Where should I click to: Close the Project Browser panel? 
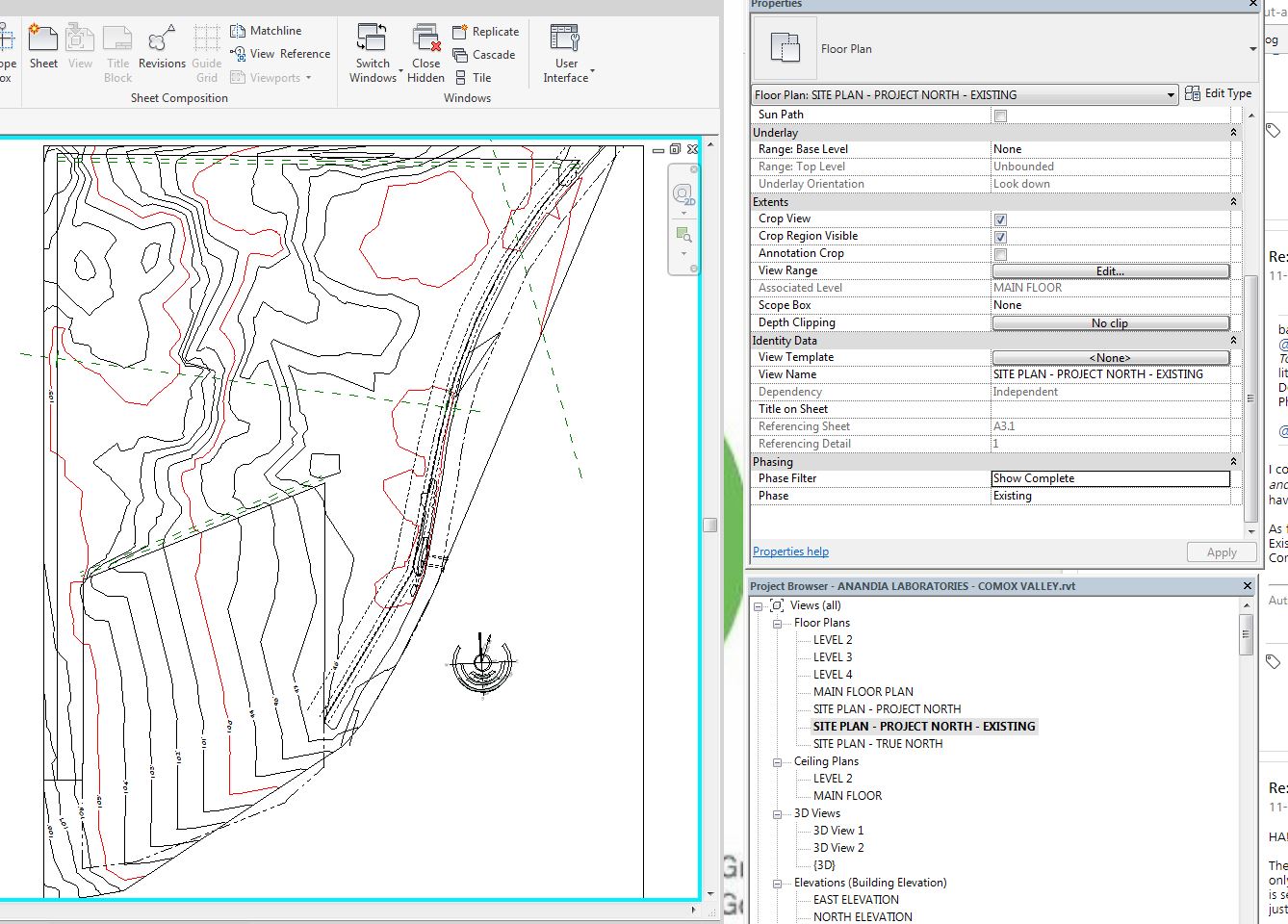click(x=1248, y=585)
